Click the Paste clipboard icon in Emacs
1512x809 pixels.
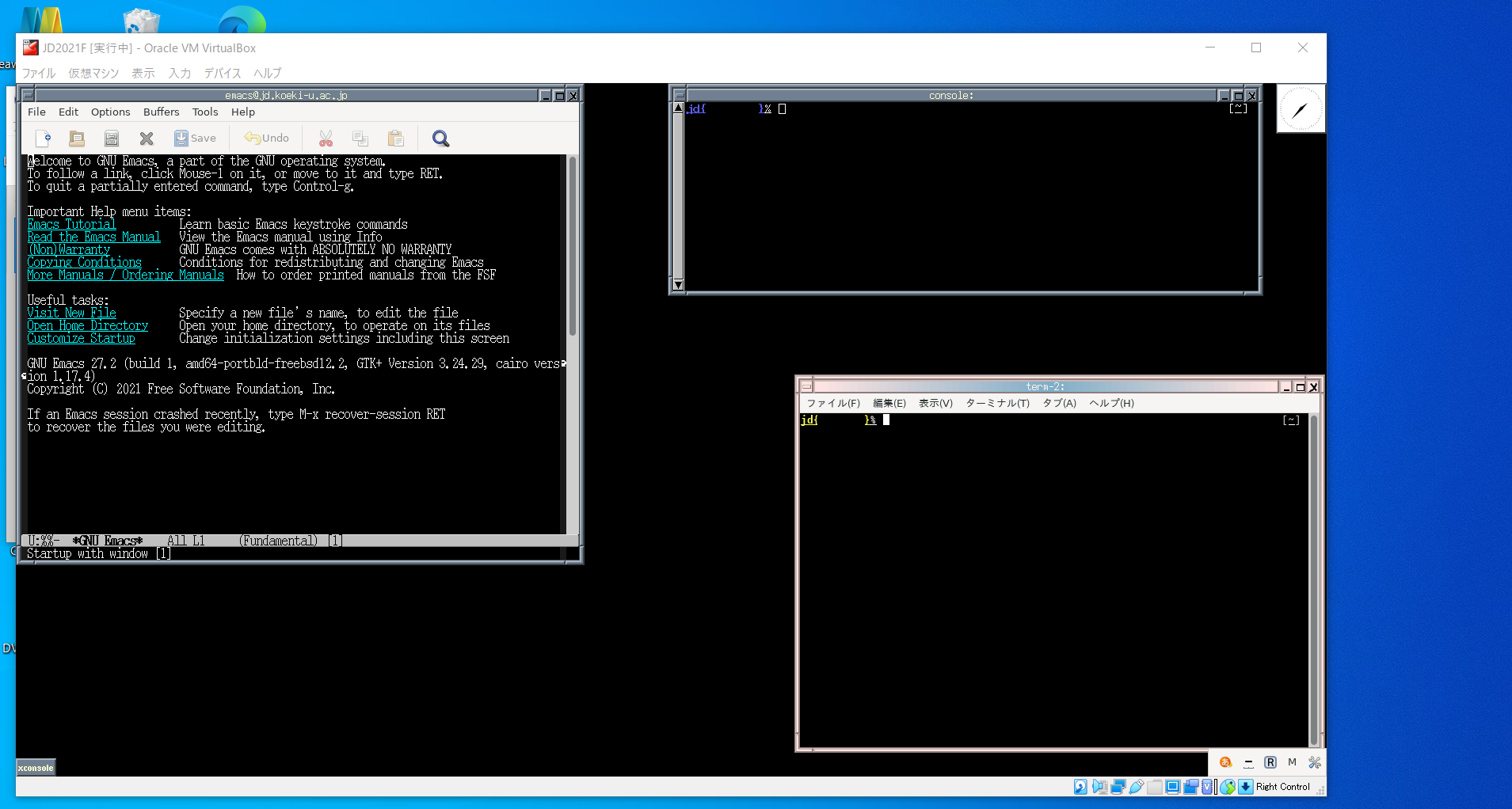click(396, 139)
